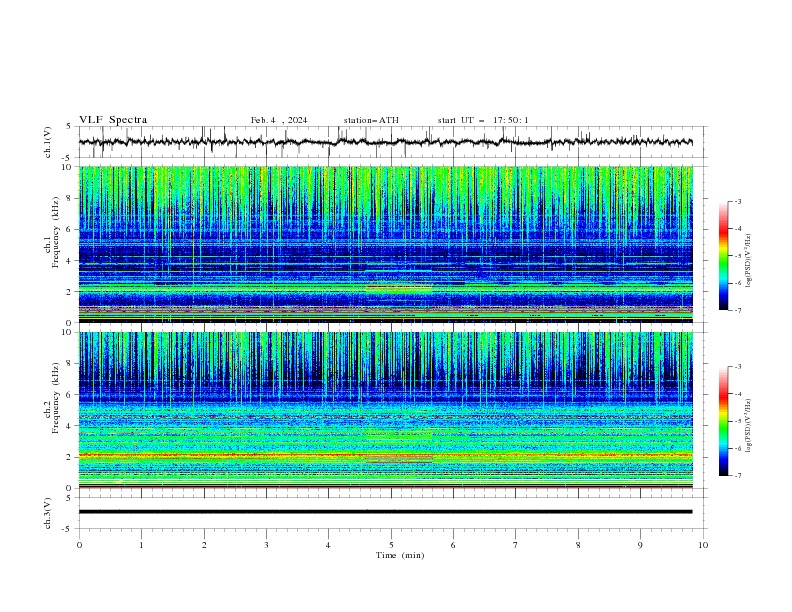This screenshot has width=792, height=612.
Task: Click the time-axis tick label '0'
Action: point(79,545)
